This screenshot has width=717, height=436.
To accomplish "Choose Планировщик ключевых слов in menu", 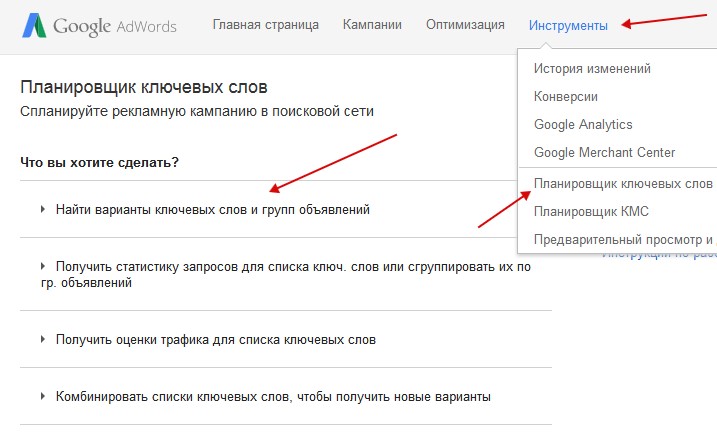I will coord(623,183).
